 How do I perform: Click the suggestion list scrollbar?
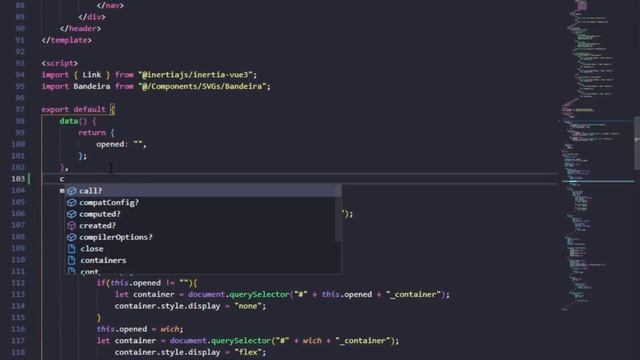click(x=338, y=213)
